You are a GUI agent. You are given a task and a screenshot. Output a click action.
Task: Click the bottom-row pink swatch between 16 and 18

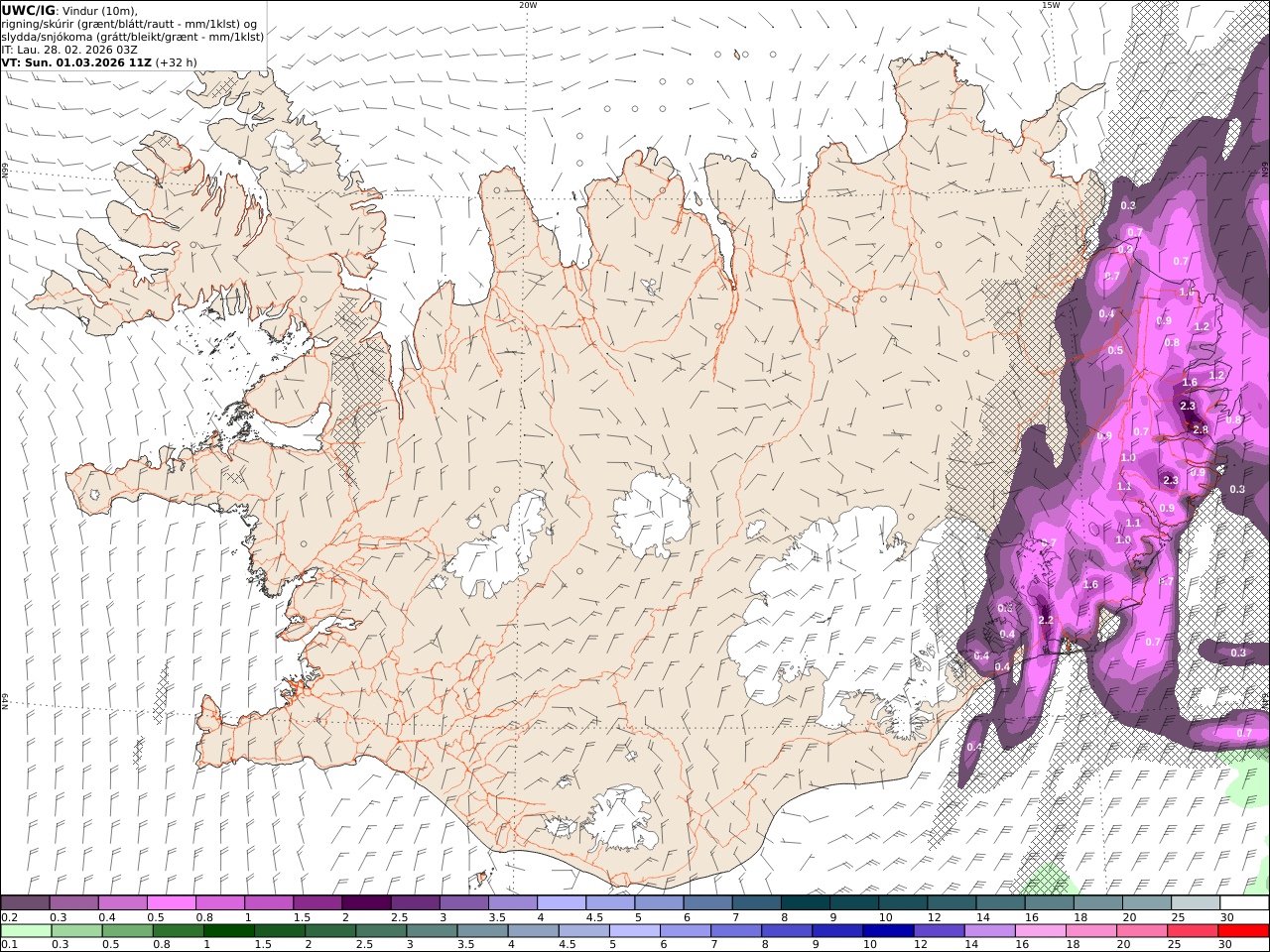[x=1041, y=930]
